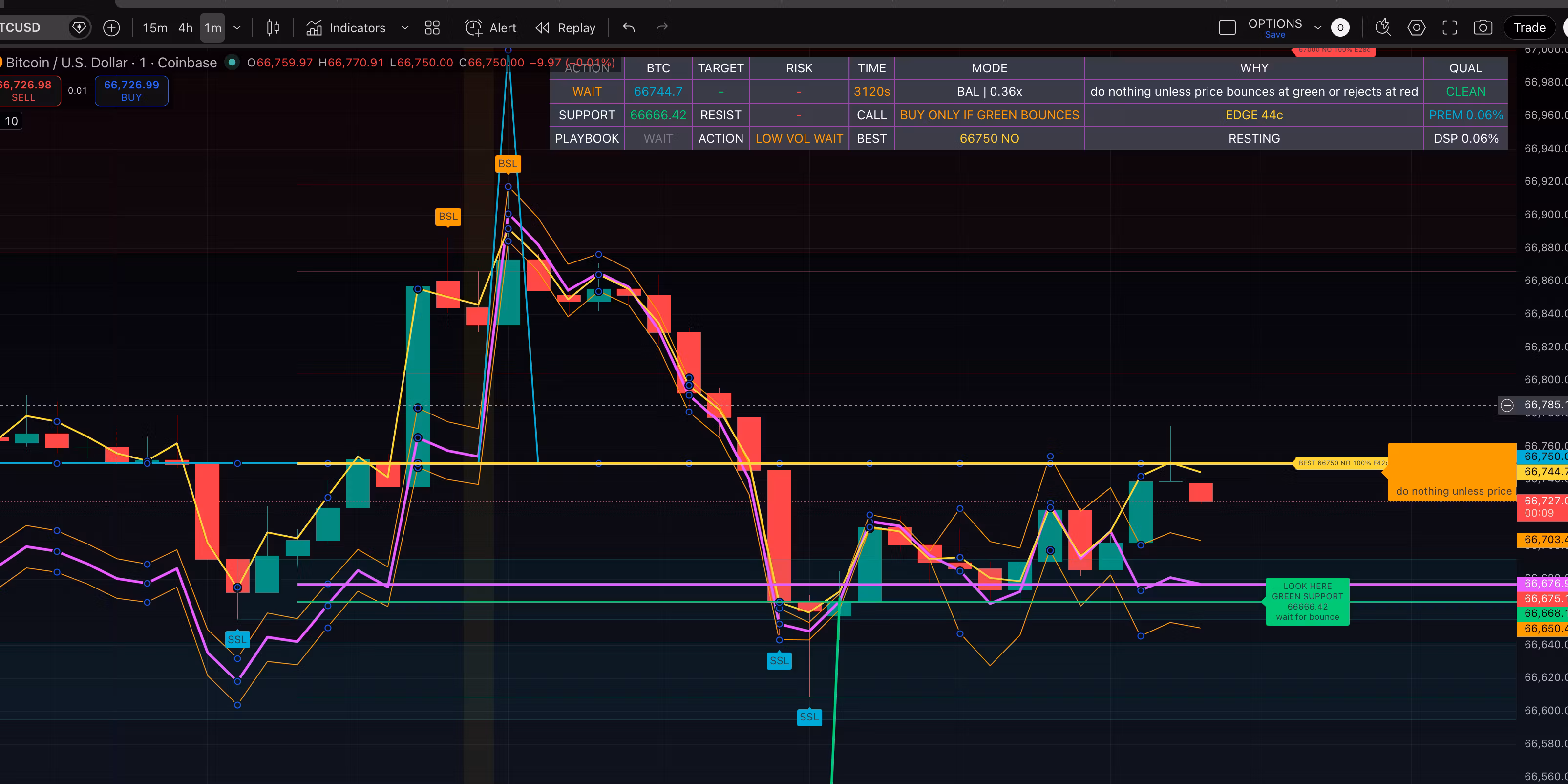Toggle the layout square checkbox
1568x784 pixels.
(x=1227, y=27)
